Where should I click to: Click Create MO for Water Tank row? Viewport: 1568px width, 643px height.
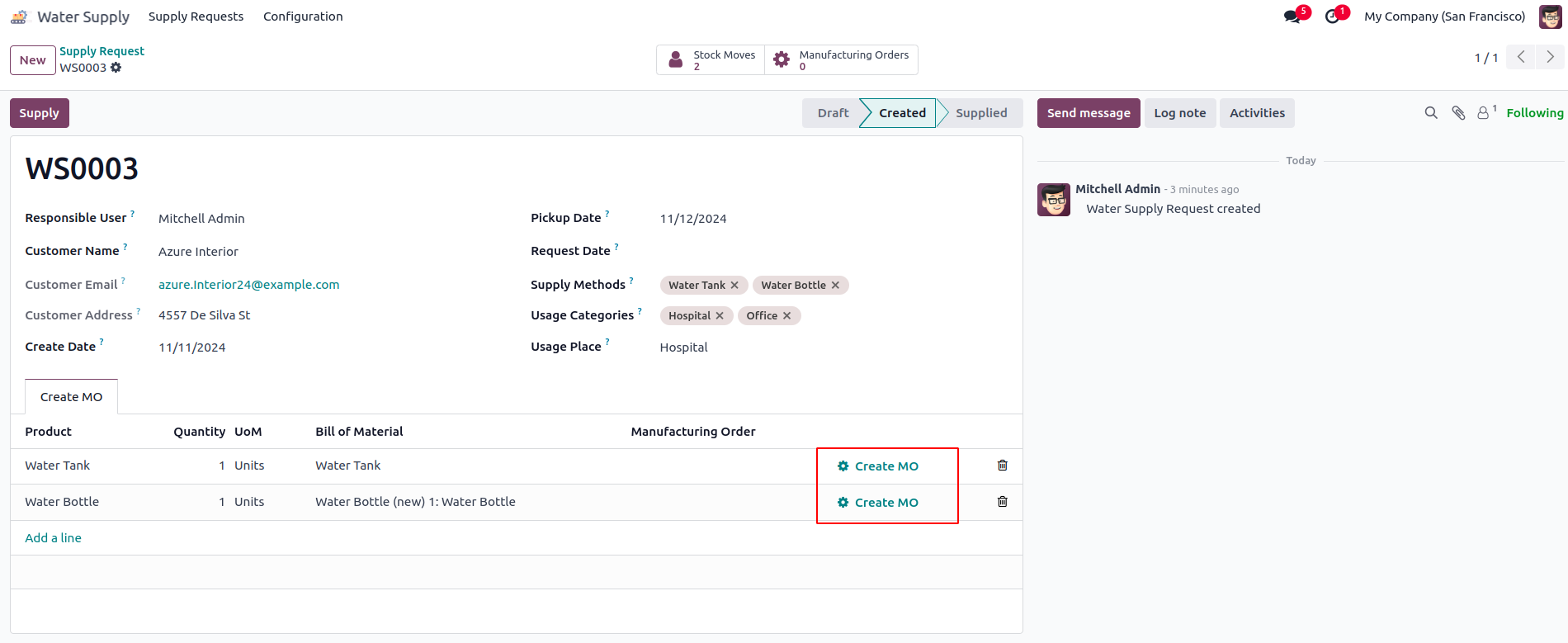pyautogui.click(x=878, y=466)
